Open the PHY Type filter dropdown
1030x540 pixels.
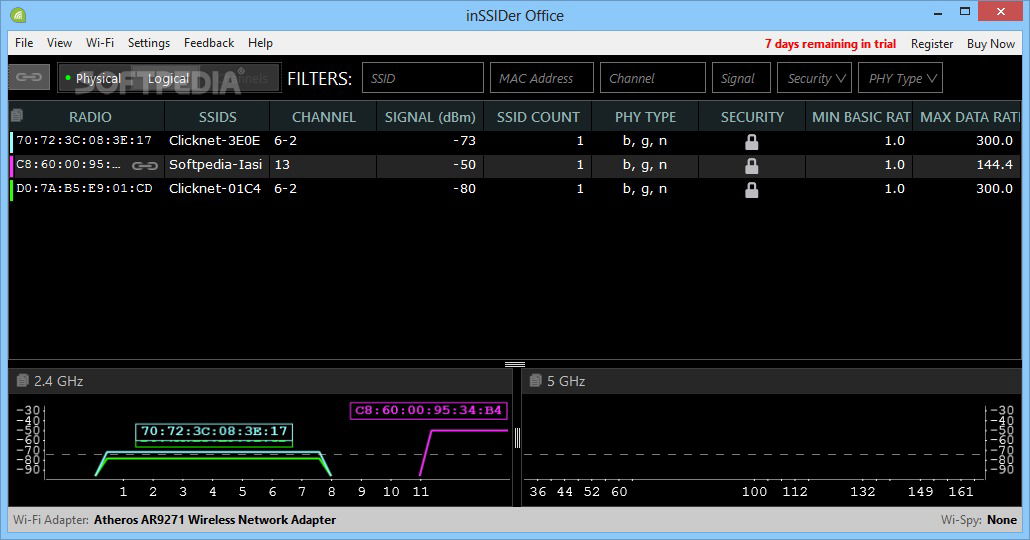(901, 78)
